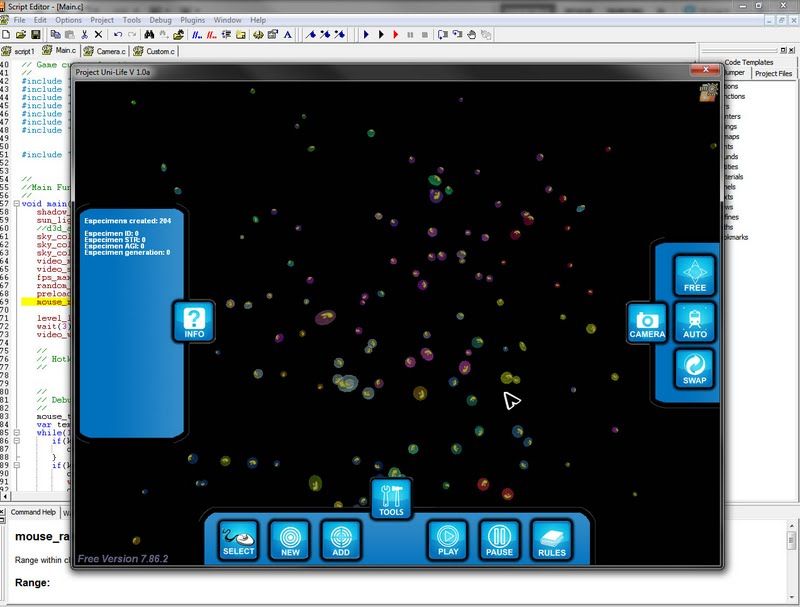Click the ADD specimen icon
The width and height of the screenshot is (800, 607).
click(x=341, y=540)
